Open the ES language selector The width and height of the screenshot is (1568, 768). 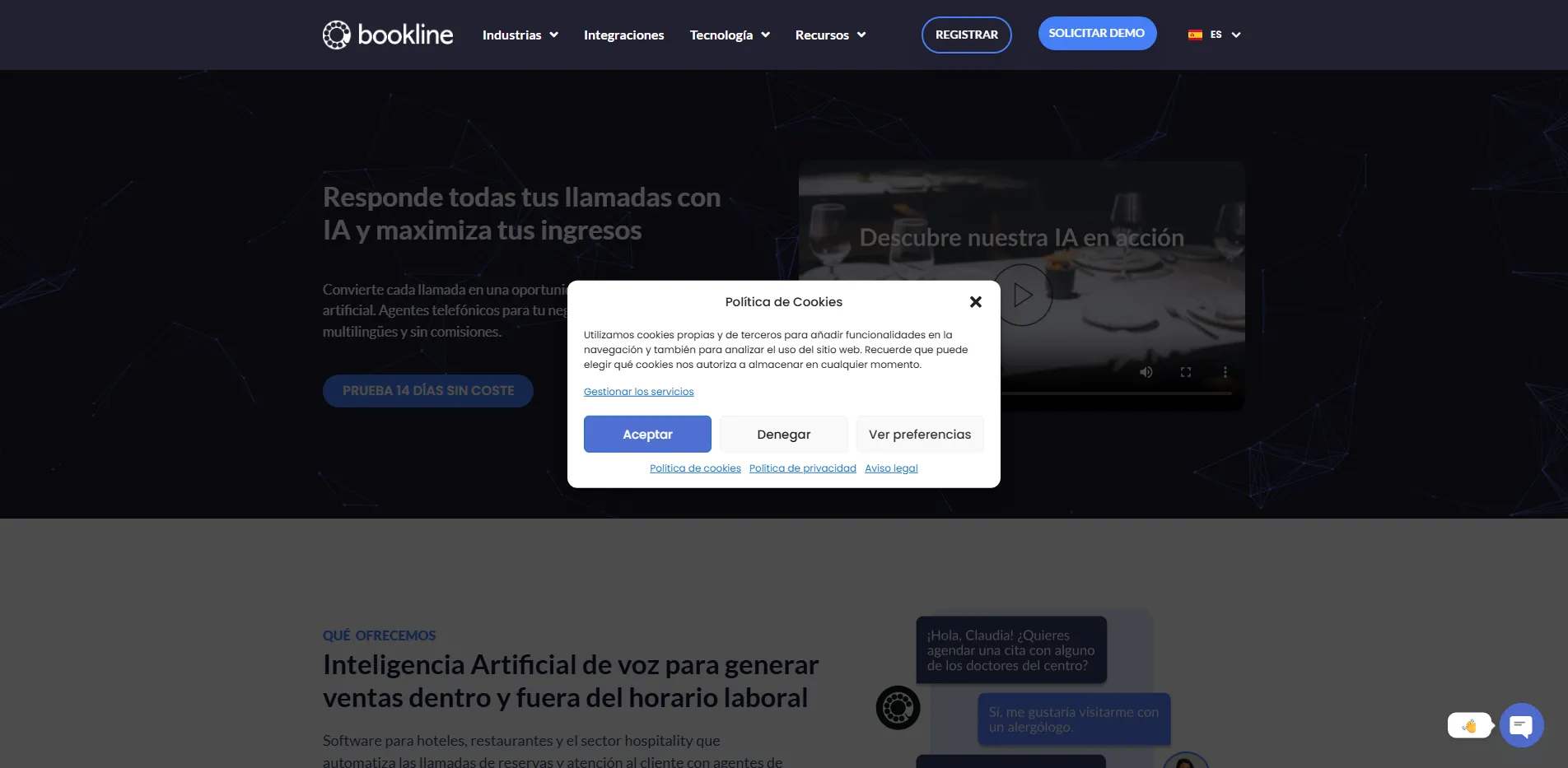point(1215,35)
